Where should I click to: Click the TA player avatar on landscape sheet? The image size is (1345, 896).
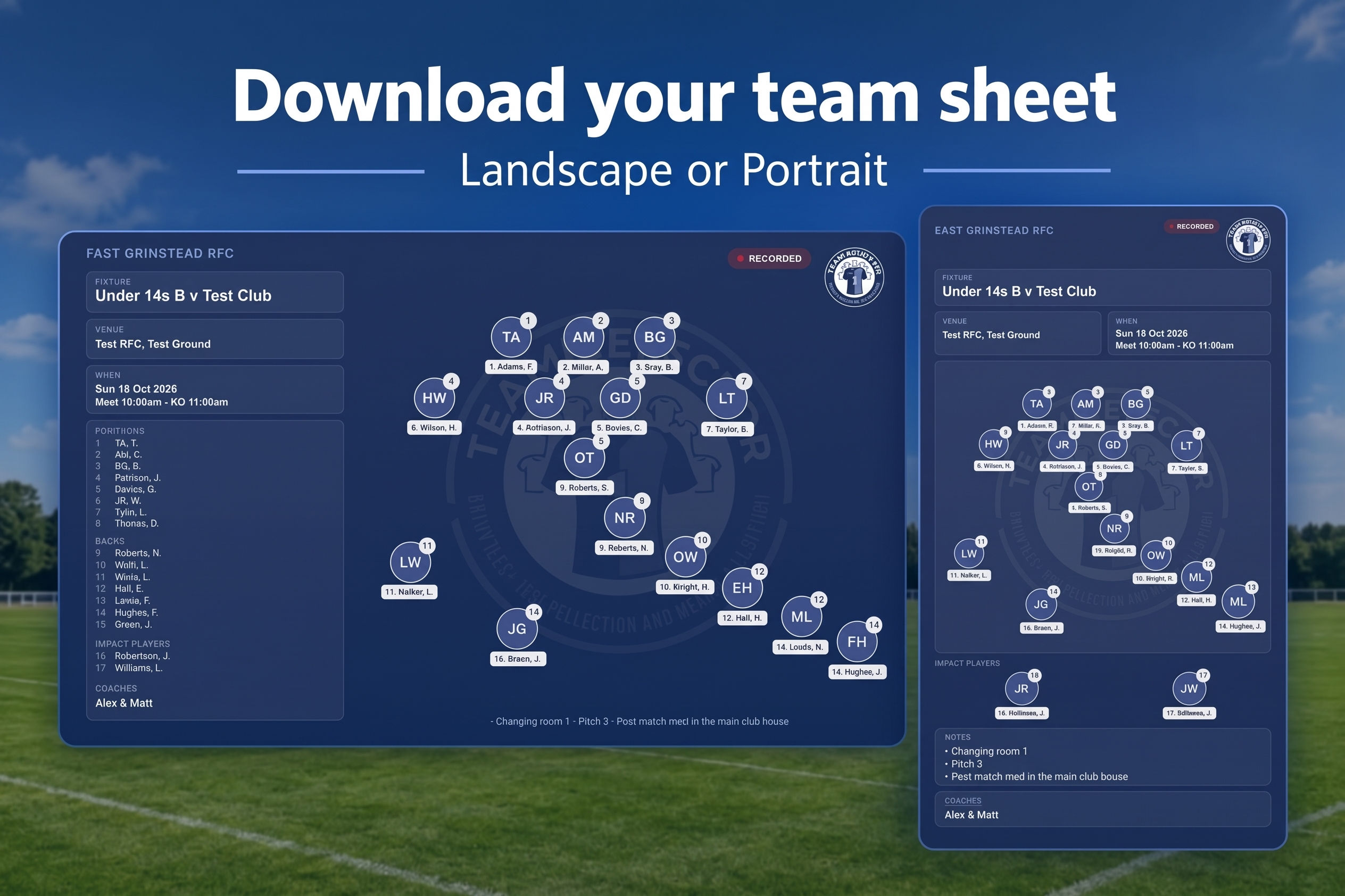coord(511,337)
